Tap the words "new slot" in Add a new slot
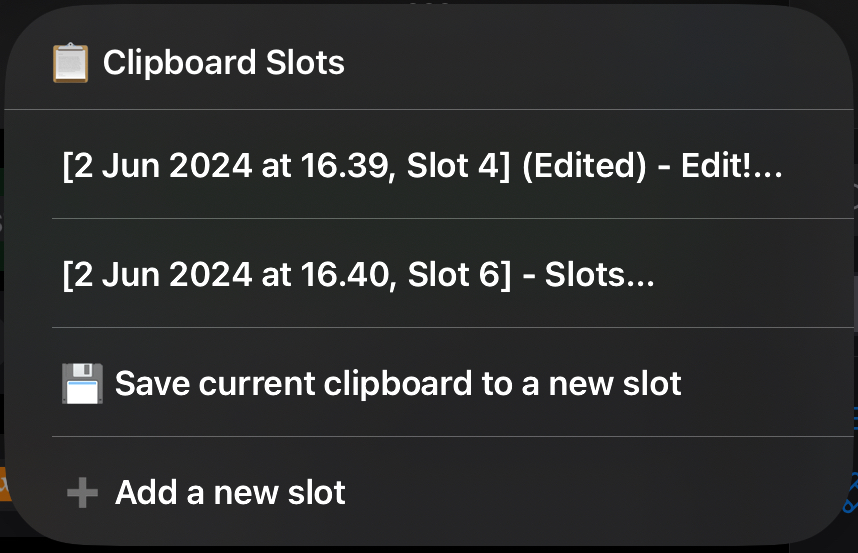 (280, 492)
